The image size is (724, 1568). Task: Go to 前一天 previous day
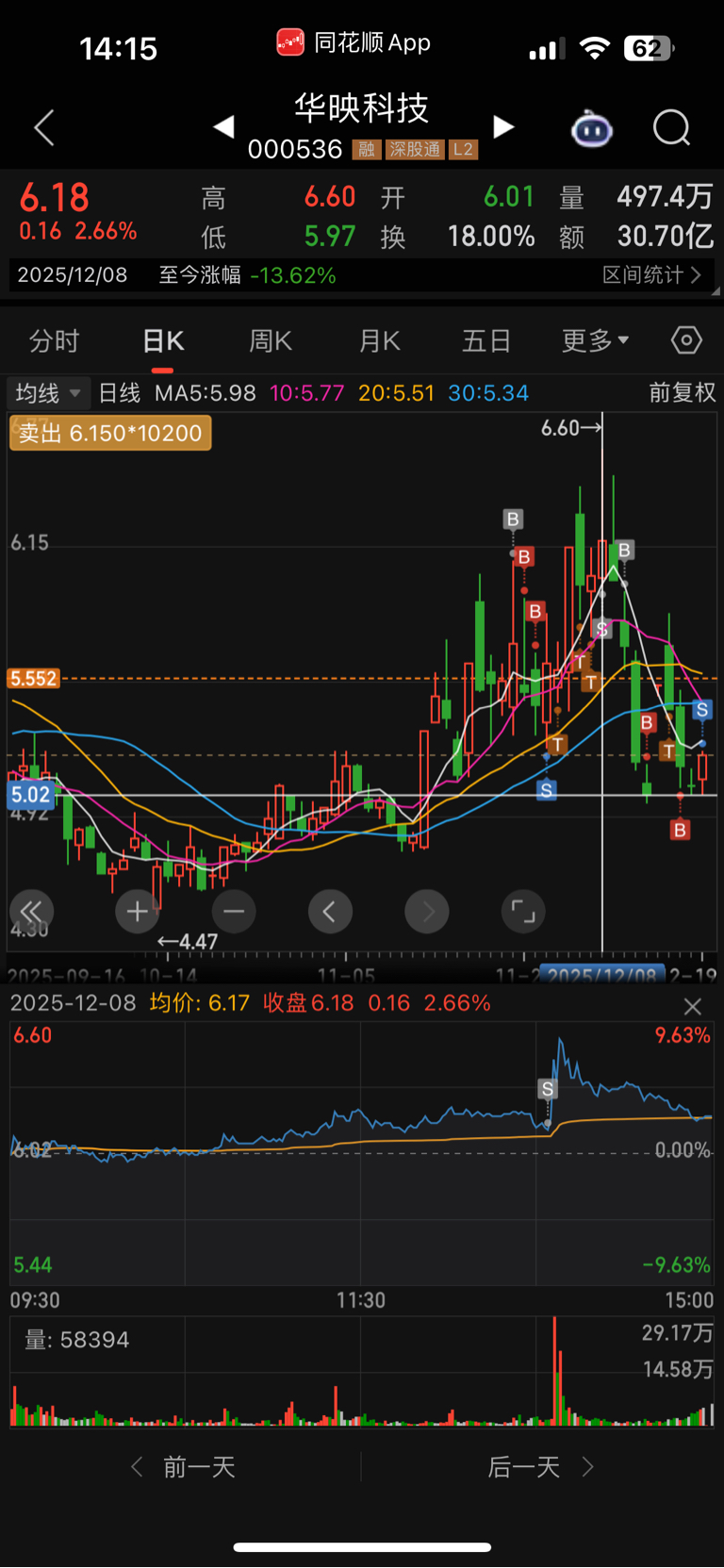[184, 1467]
